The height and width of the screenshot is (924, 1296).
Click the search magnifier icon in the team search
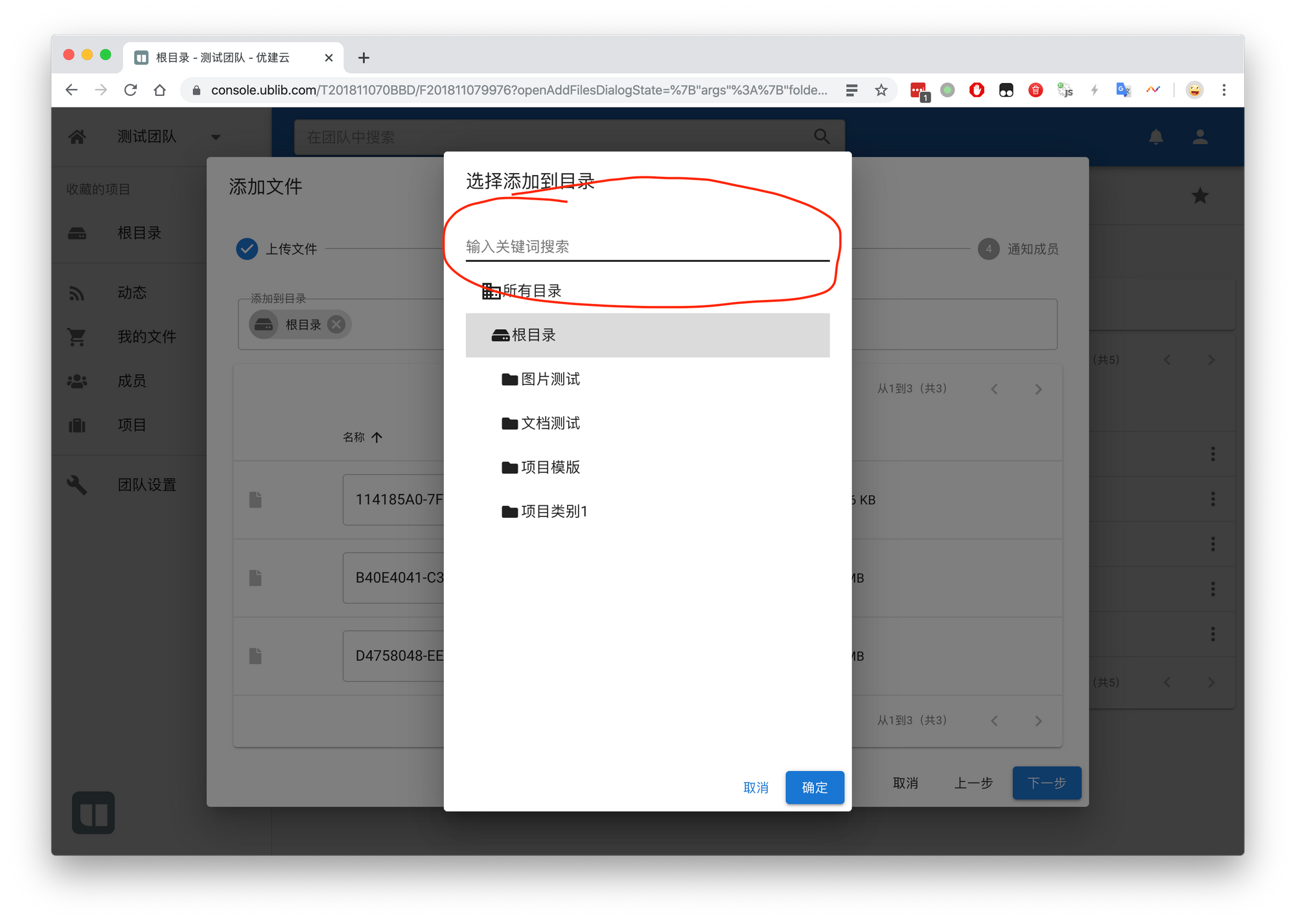tap(821, 137)
